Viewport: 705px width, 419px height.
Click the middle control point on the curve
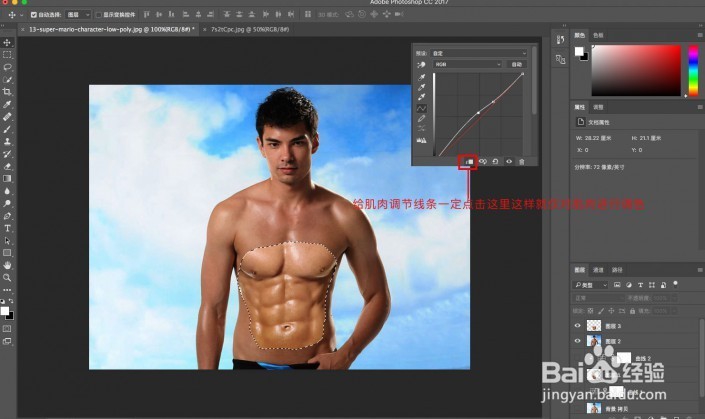(x=478, y=112)
